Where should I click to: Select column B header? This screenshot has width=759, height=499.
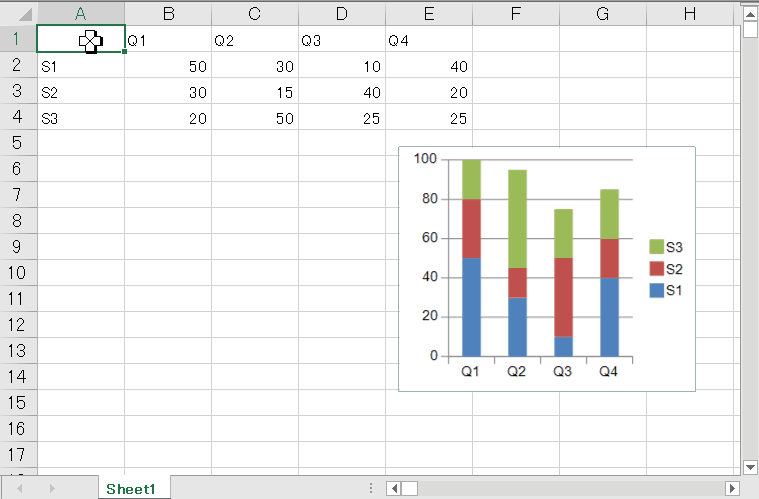click(x=168, y=14)
